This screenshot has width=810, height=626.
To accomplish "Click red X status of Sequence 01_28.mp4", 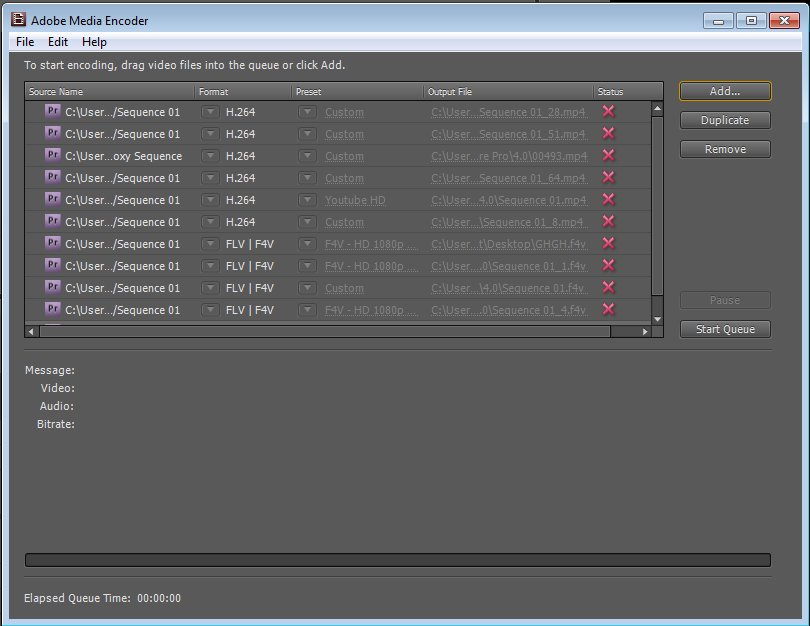I will [x=609, y=111].
